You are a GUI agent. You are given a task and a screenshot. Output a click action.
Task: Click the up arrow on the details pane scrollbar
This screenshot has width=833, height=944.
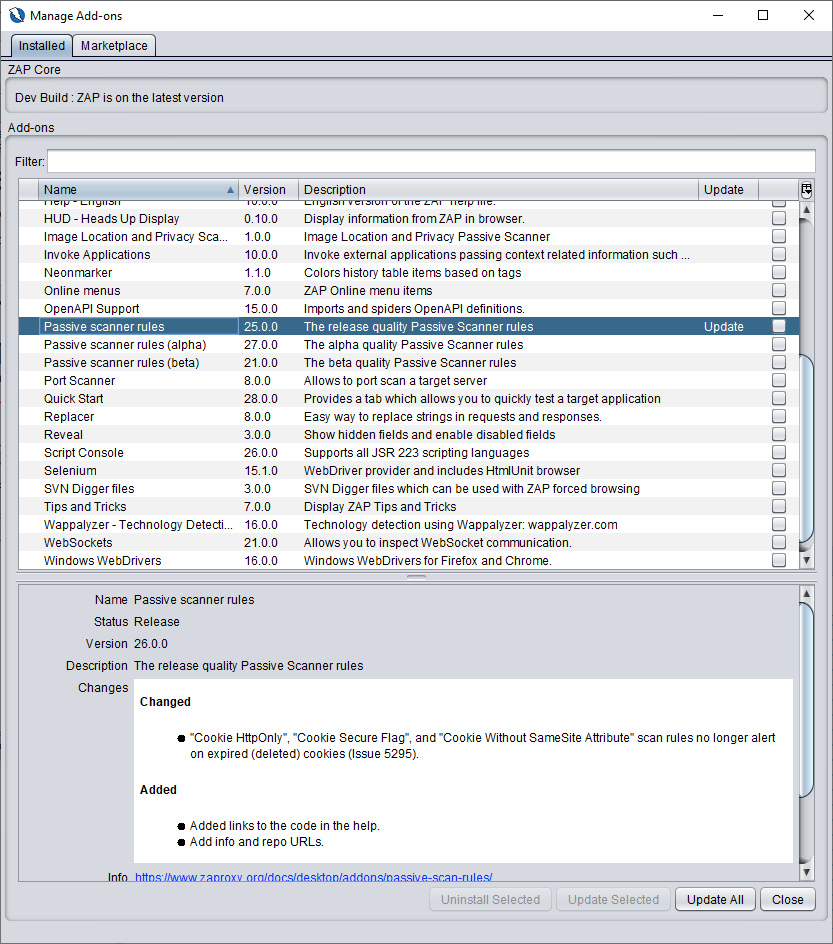click(806, 592)
